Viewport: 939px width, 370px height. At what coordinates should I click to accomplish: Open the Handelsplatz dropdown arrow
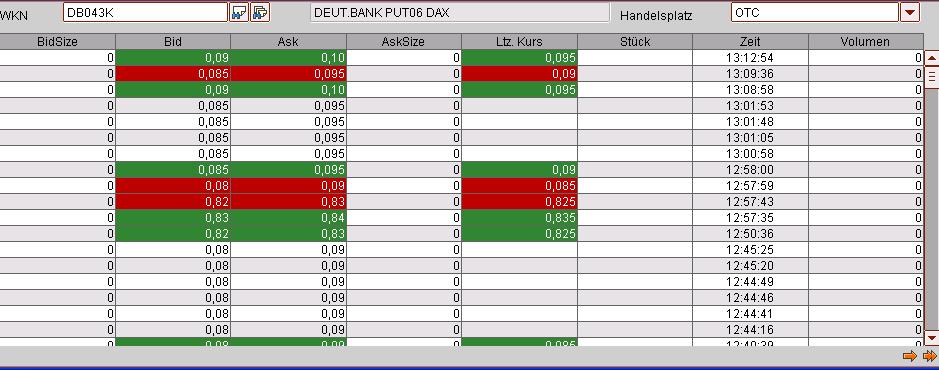pyautogui.click(x=910, y=12)
